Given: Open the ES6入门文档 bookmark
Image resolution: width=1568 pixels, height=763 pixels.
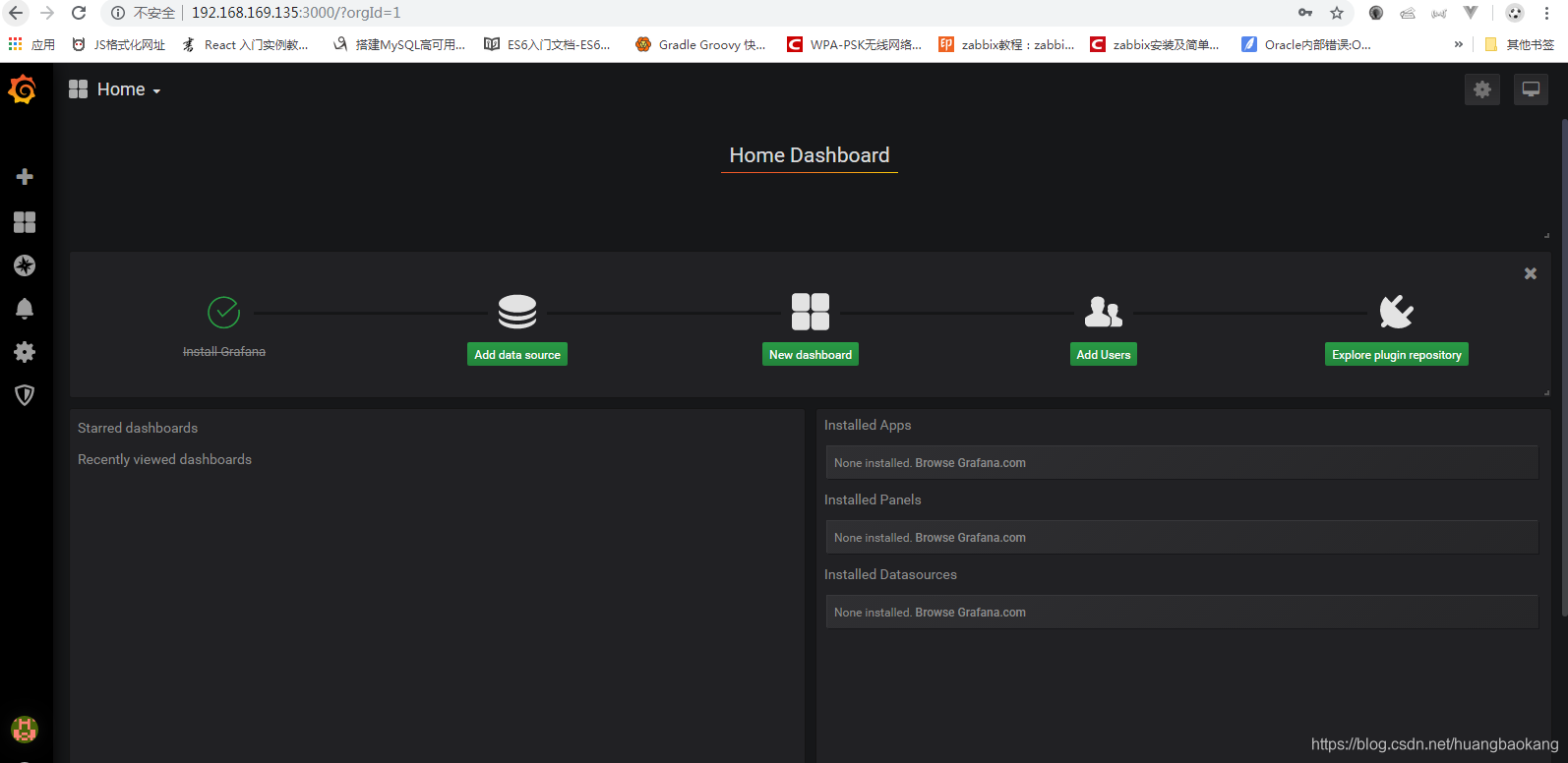Looking at the screenshot, I should click(547, 44).
